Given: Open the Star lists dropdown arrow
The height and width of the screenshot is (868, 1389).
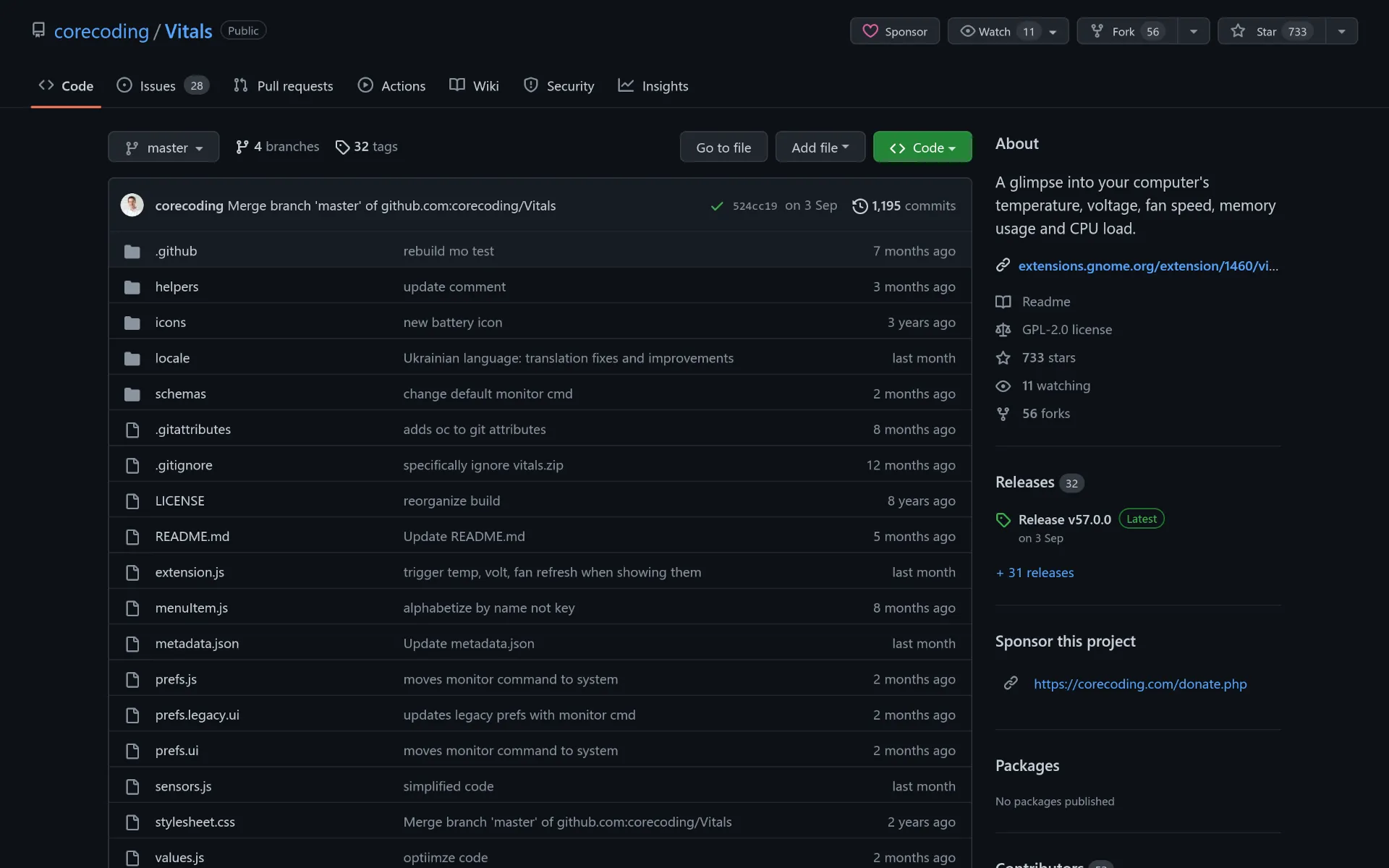Looking at the screenshot, I should (1342, 31).
